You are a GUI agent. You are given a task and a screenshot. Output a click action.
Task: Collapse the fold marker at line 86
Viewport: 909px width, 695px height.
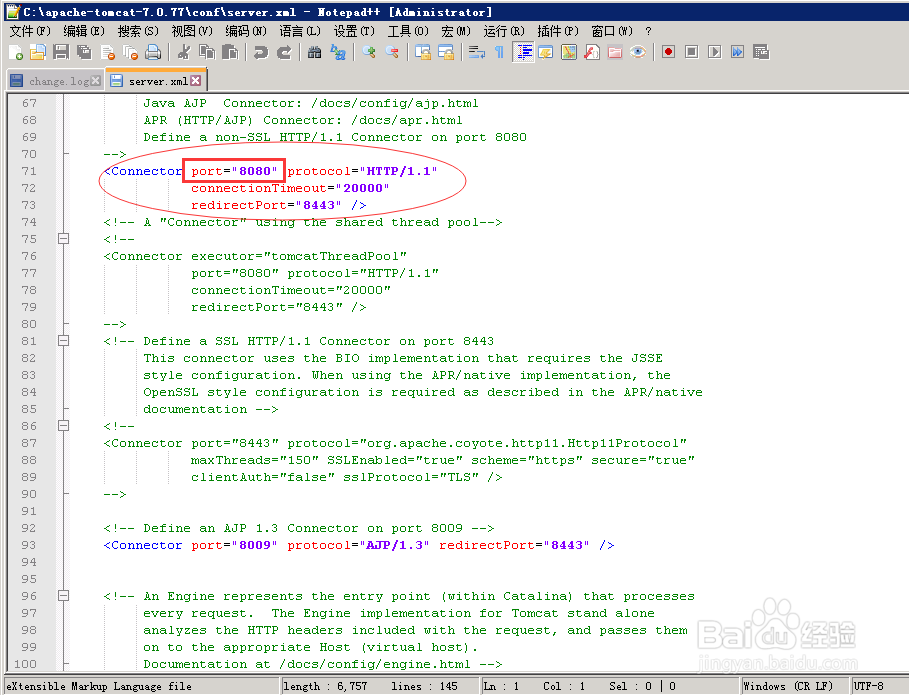coord(64,426)
